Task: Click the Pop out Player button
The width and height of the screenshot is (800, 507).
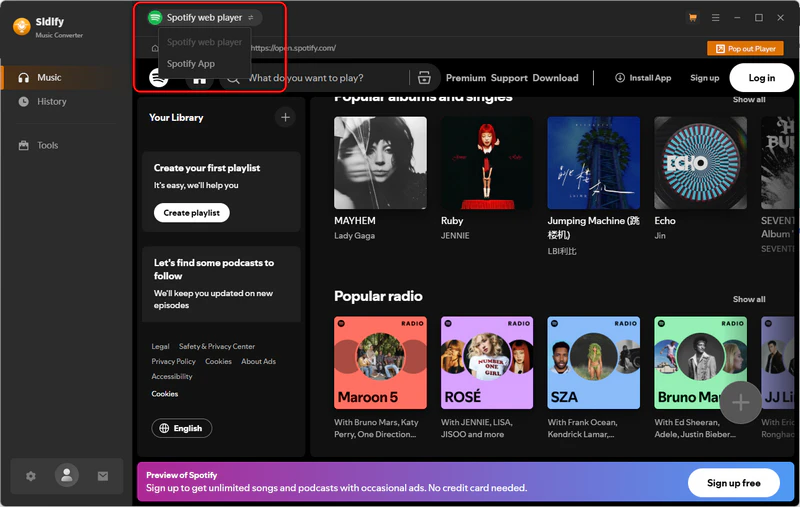Action: click(745, 48)
